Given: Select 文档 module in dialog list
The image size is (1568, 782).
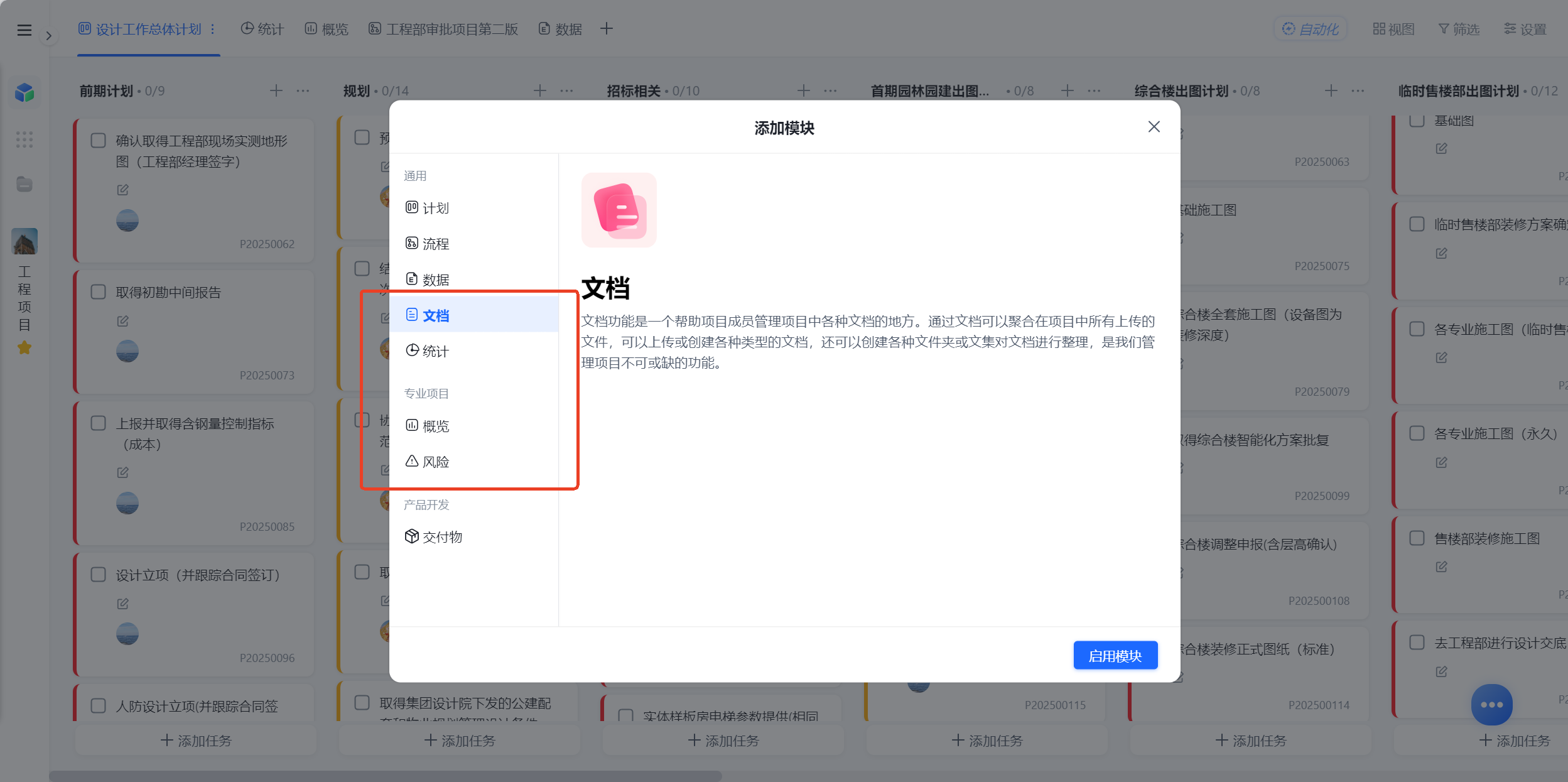Looking at the screenshot, I should 474,315.
